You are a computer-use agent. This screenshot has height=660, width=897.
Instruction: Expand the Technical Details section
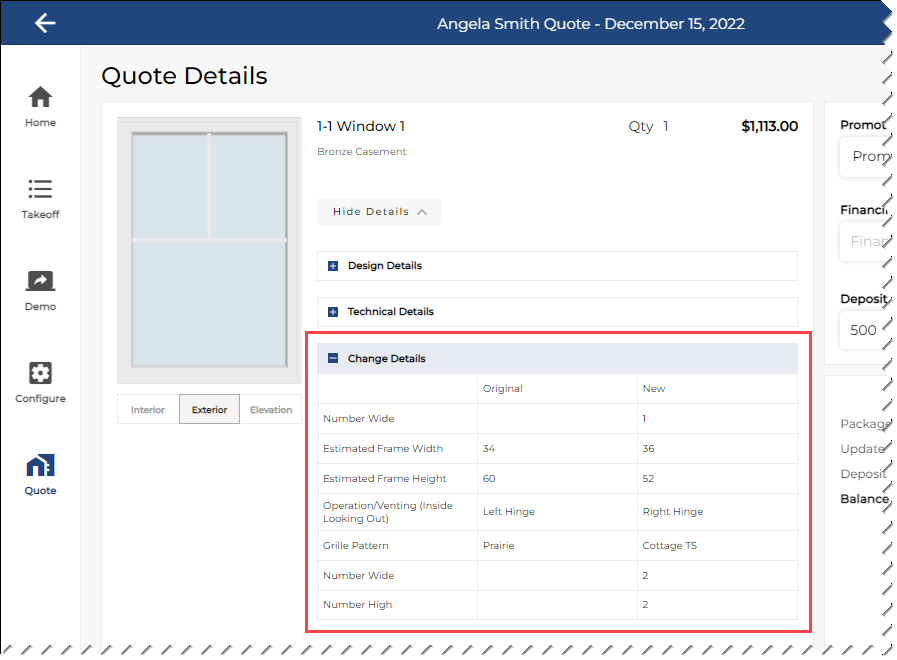(x=335, y=311)
